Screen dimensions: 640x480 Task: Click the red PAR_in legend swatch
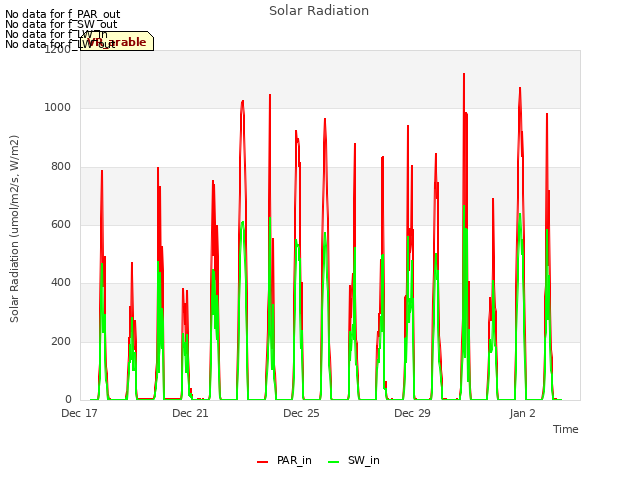262,462
